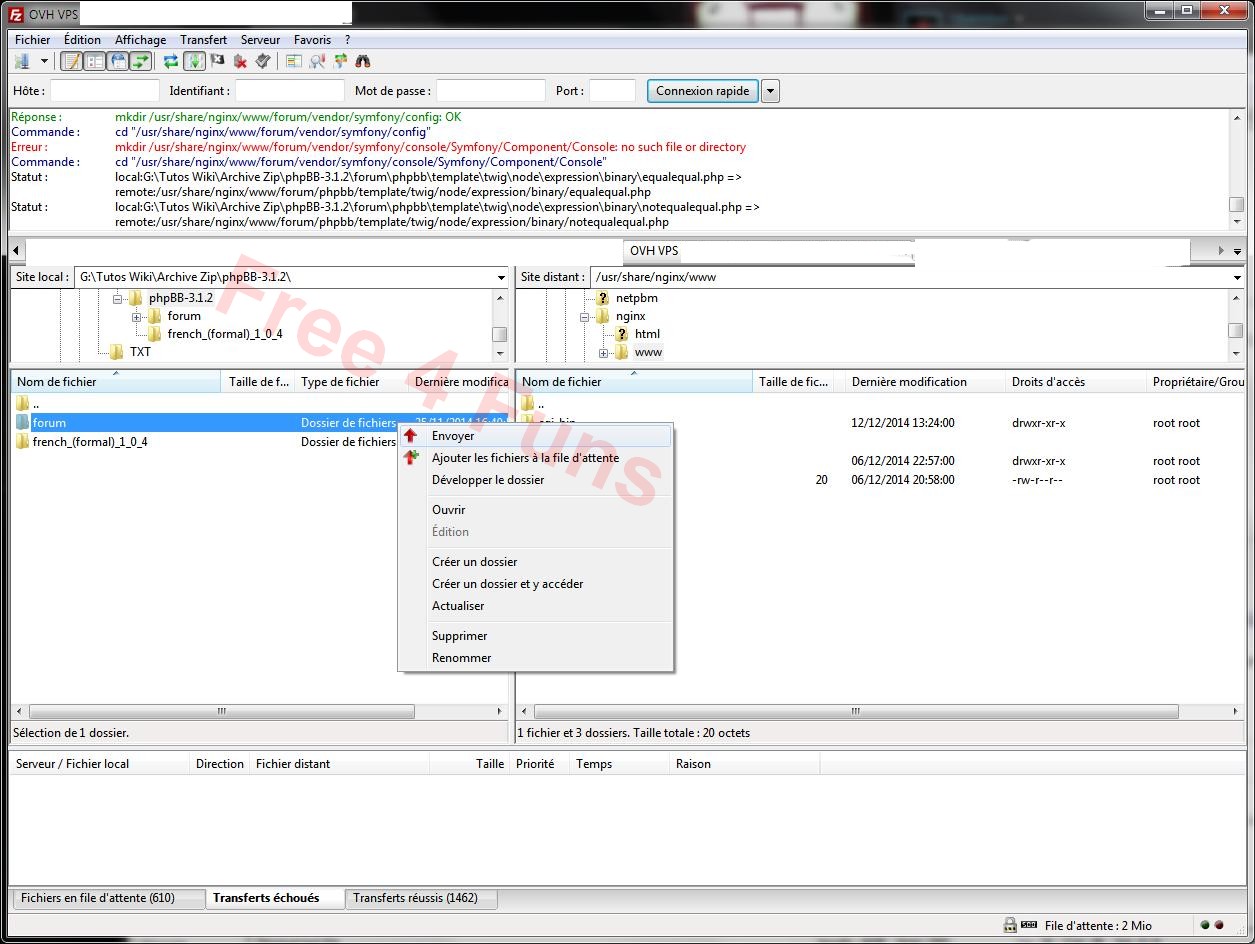Image resolution: width=1255 pixels, height=944 pixels.
Task: Enable directory comparison view
Action: pos(294,60)
